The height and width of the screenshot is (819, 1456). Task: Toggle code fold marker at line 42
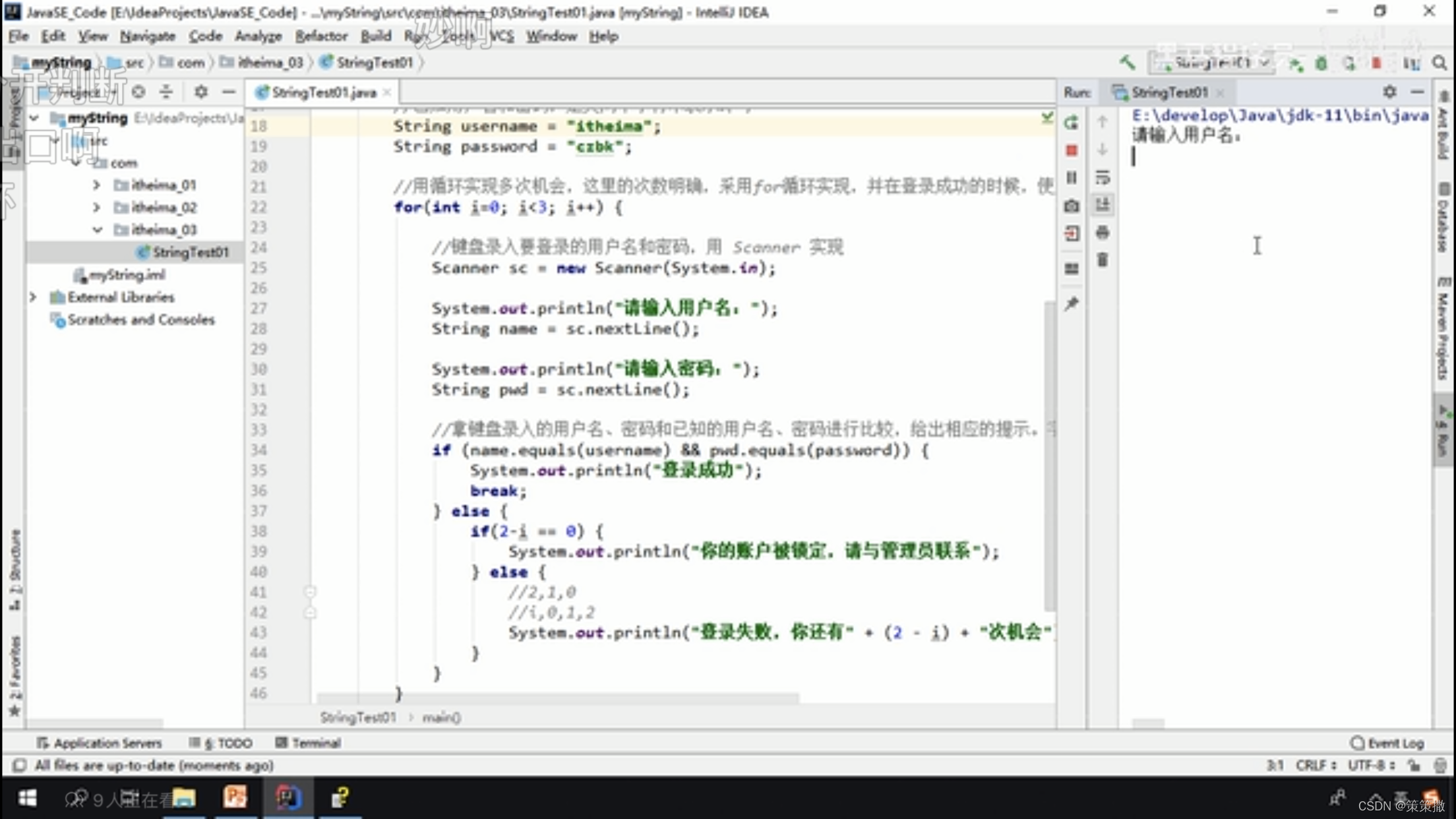310,612
